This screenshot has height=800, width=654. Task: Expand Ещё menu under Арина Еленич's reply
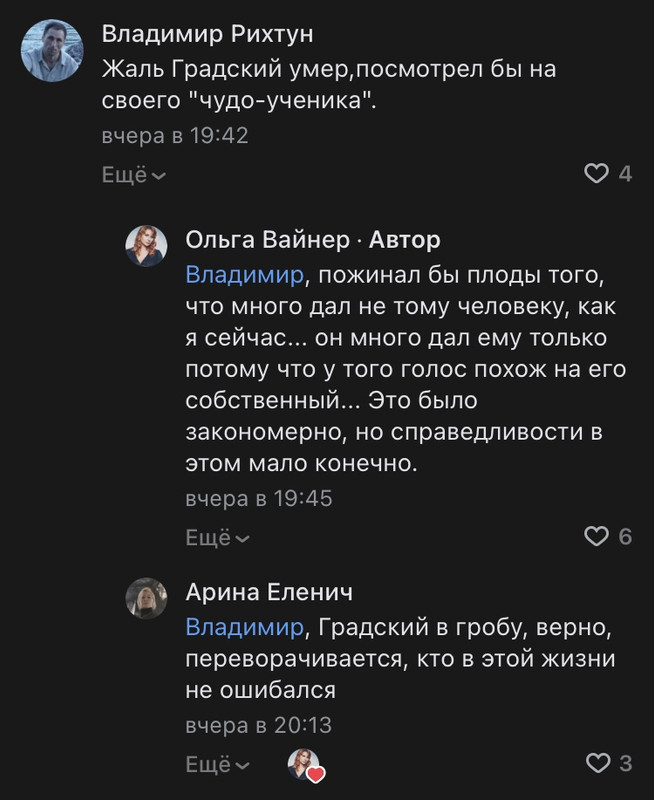217,764
